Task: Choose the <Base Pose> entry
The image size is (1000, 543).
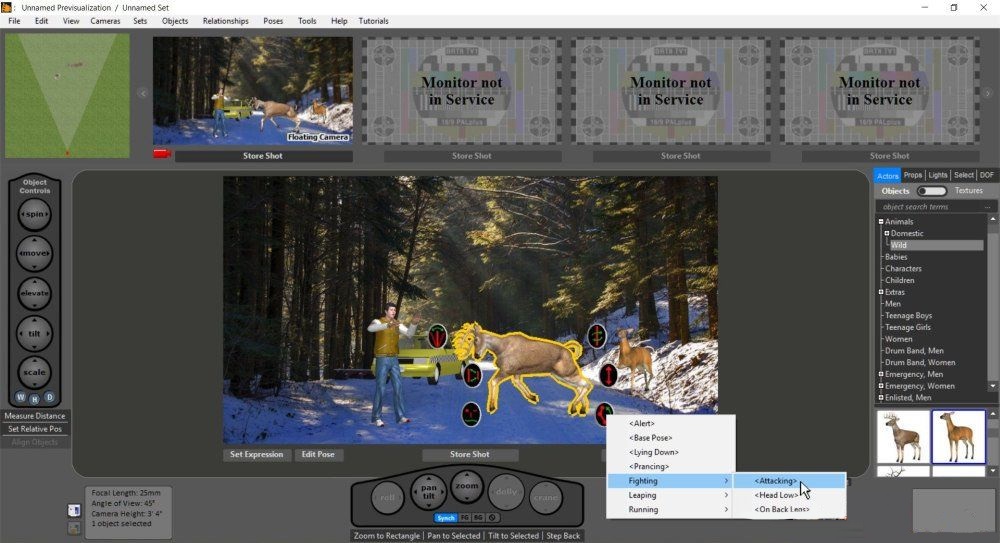Action: (x=670, y=438)
